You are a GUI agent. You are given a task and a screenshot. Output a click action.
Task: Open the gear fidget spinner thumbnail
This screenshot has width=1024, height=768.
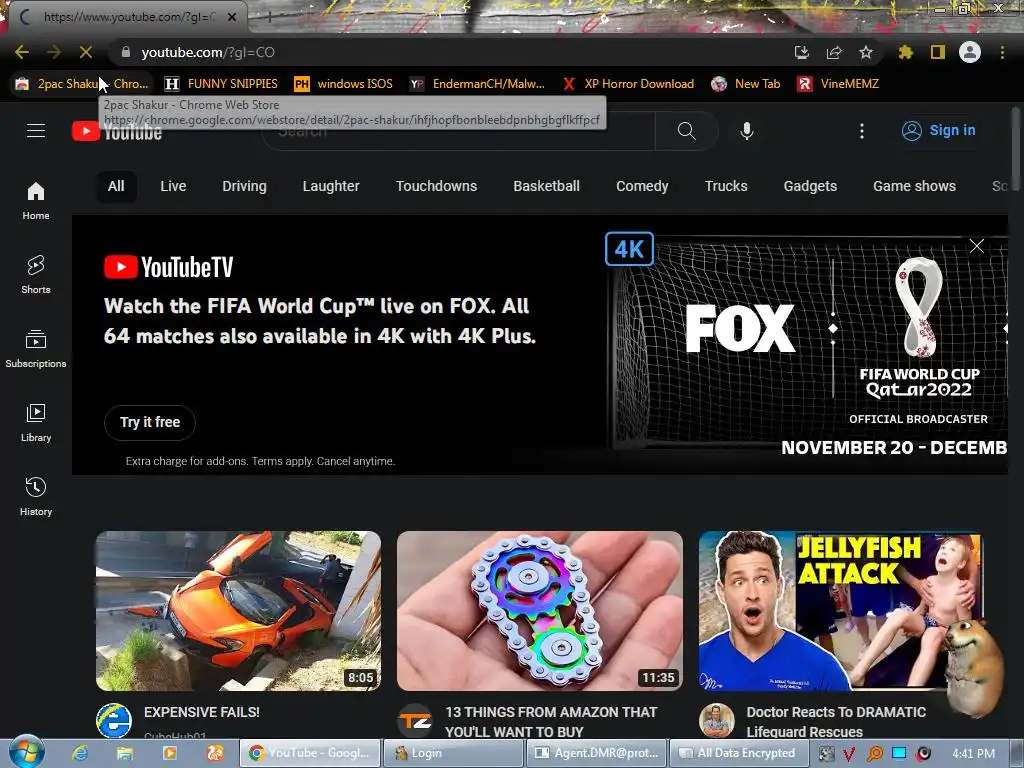(x=540, y=611)
